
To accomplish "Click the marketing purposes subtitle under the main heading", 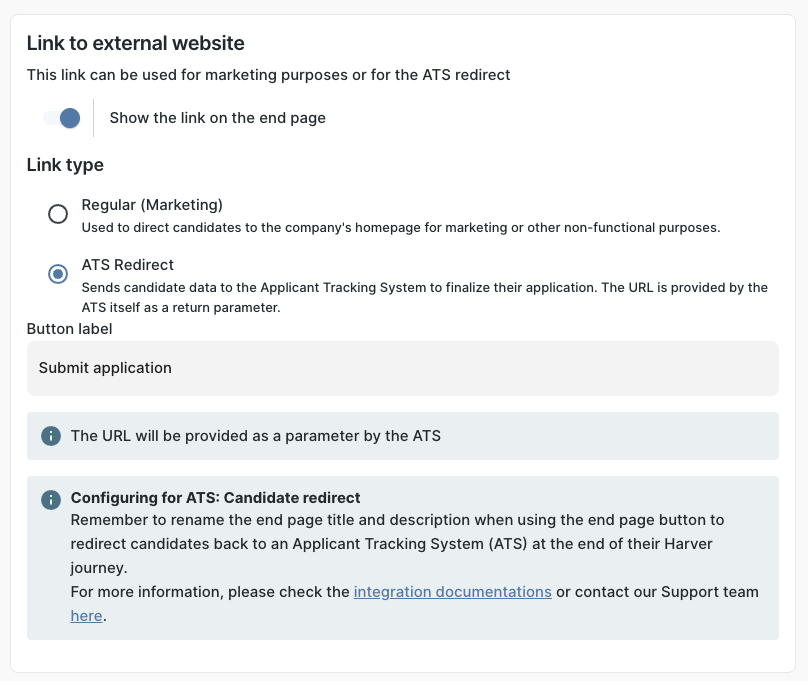I will tap(268, 75).
